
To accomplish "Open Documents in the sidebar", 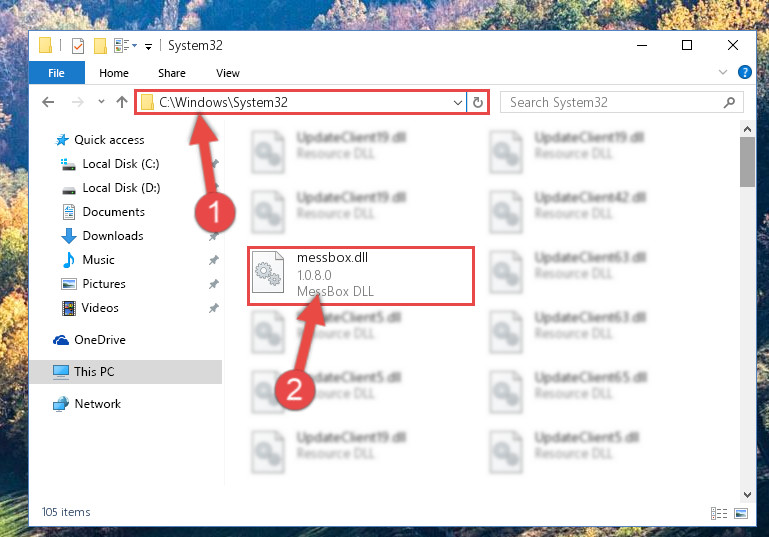I will [x=113, y=212].
